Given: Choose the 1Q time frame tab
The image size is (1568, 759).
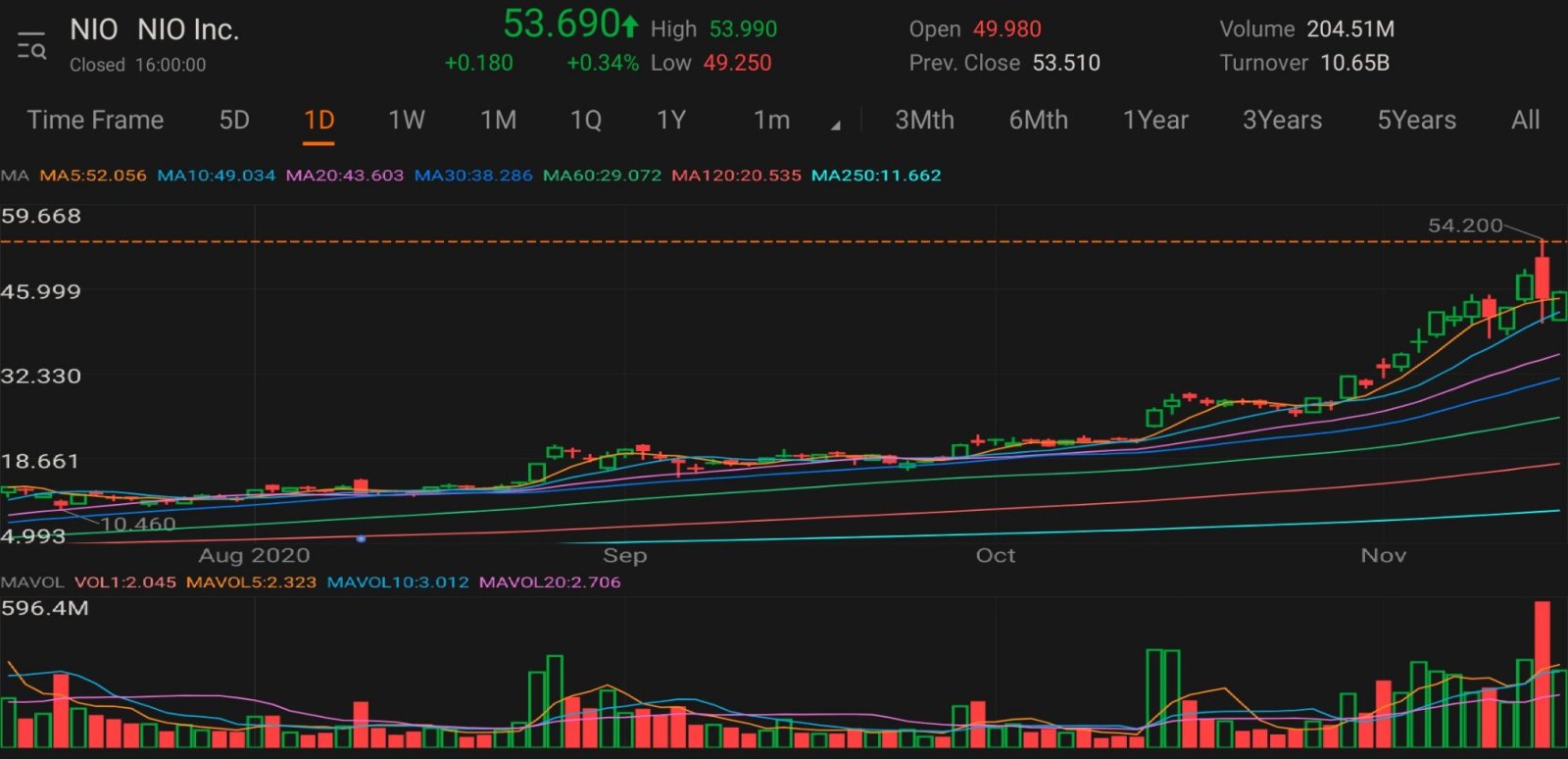Looking at the screenshot, I should (586, 120).
